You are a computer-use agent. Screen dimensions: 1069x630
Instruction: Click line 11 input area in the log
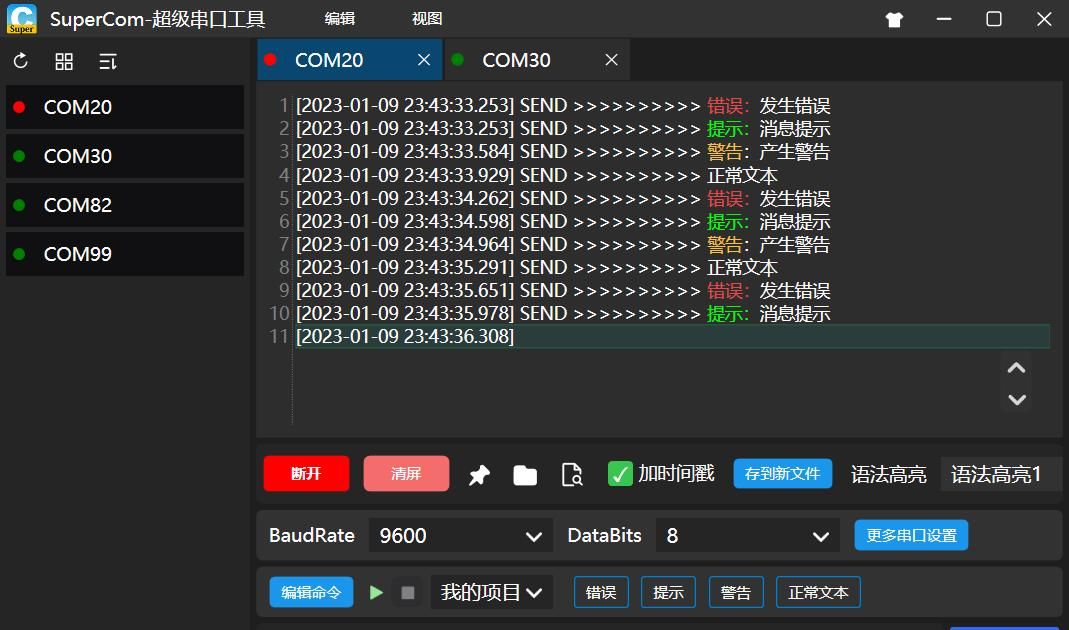click(x=670, y=336)
